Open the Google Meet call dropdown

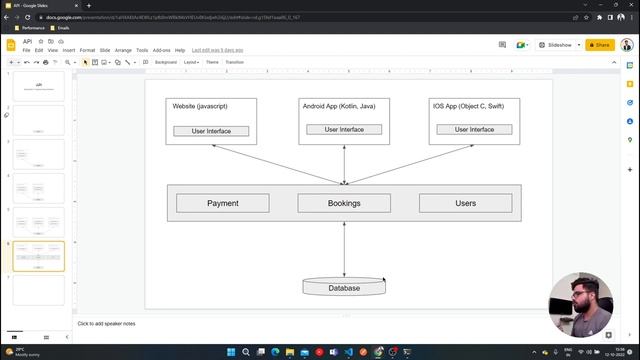click(522, 45)
